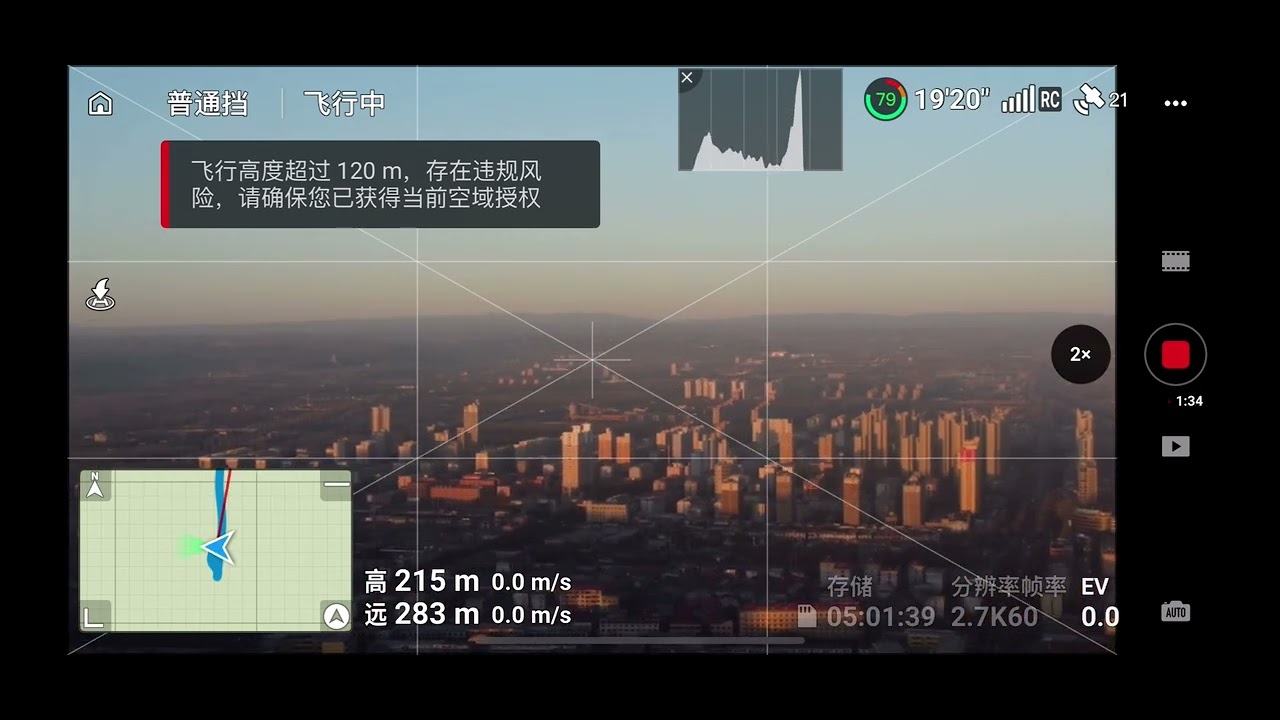The width and height of the screenshot is (1280, 720).
Task: Toggle the 2× zoom button
Action: (x=1080, y=354)
